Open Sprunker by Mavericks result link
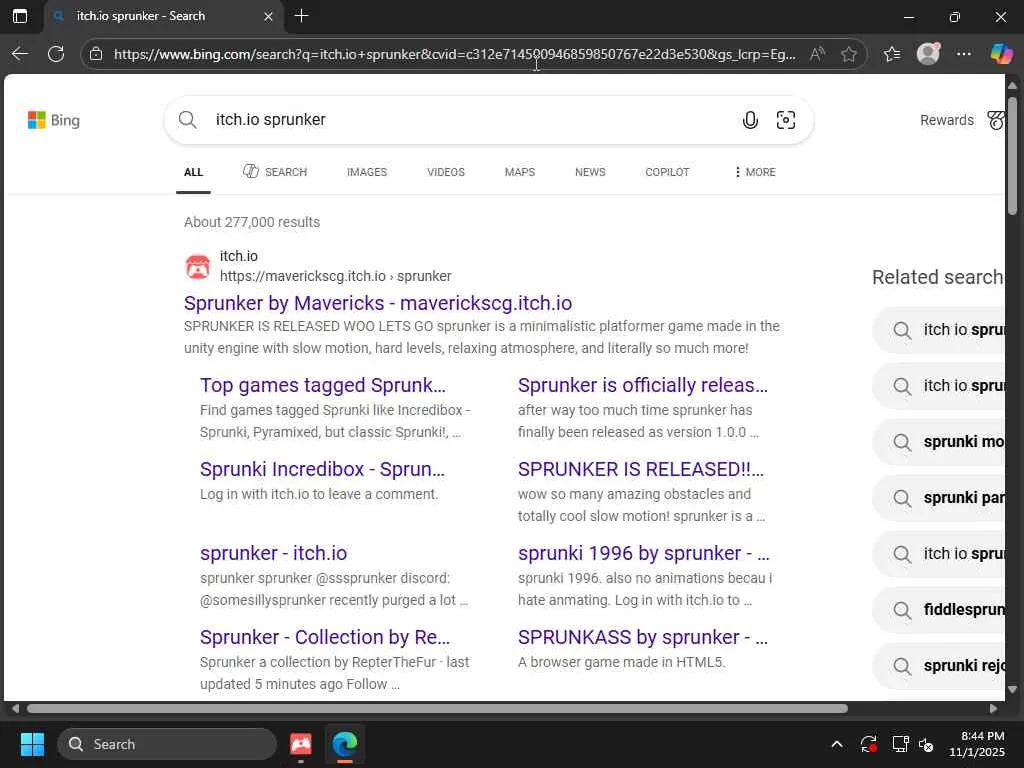Screen dimensions: 1024x768 (x=377, y=303)
